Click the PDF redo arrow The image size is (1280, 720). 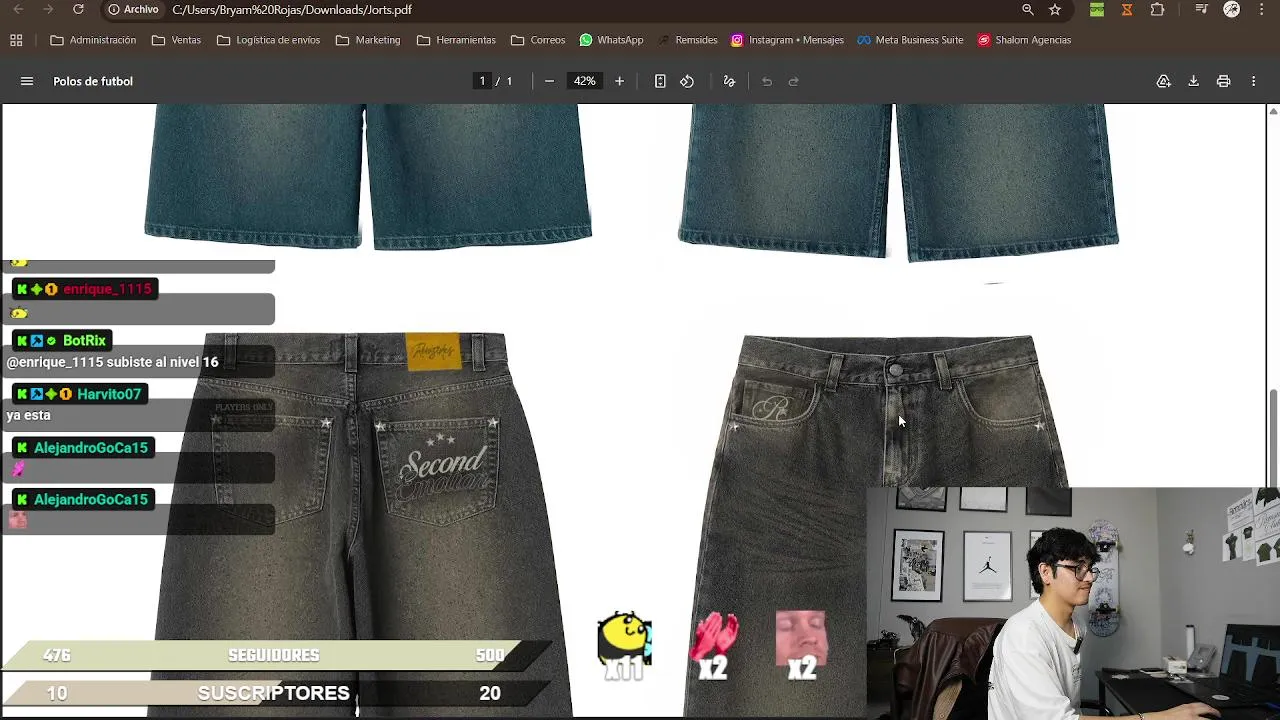click(794, 81)
